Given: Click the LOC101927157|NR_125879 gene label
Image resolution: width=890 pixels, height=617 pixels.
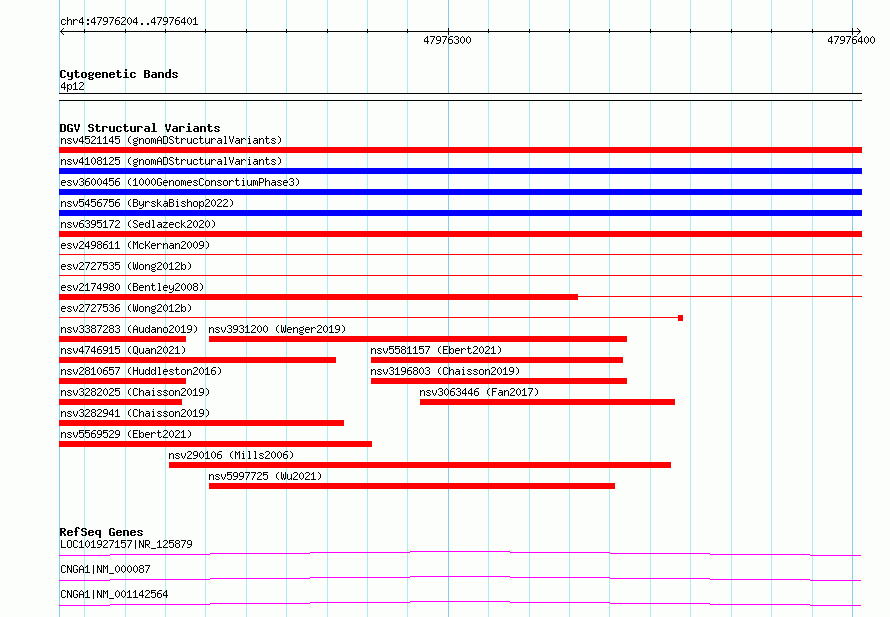Looking at the screenshot, I should pyautogui.click(x=126, y=544).
